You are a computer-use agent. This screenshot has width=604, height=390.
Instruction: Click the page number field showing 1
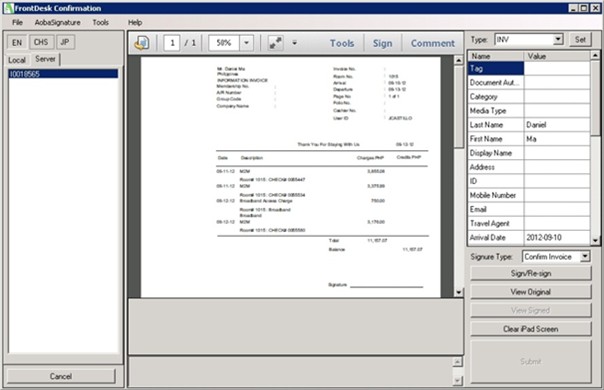click(x=172, y=43)
